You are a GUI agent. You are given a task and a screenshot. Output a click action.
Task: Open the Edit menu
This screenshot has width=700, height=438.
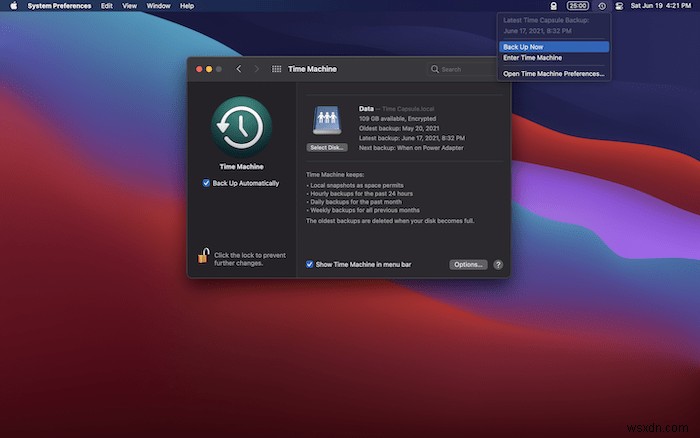click(x=107, y=6)
